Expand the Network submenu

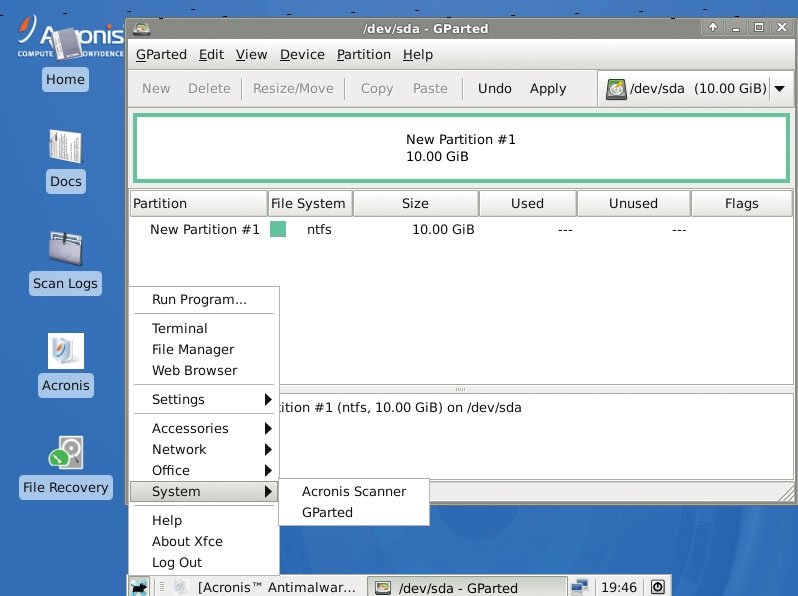point(204,449)
